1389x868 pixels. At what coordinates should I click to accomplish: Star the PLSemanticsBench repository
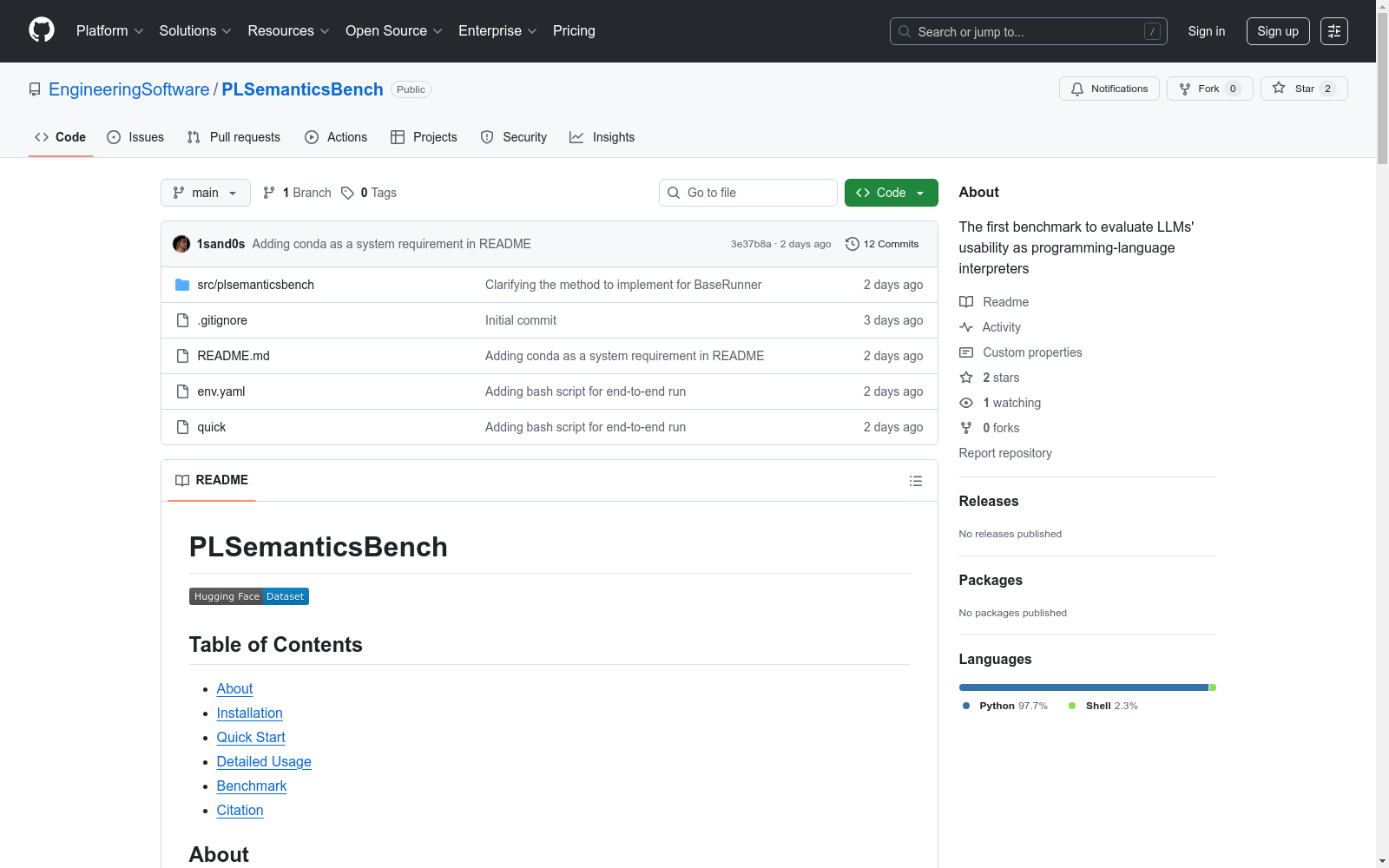coord(1304,89)
